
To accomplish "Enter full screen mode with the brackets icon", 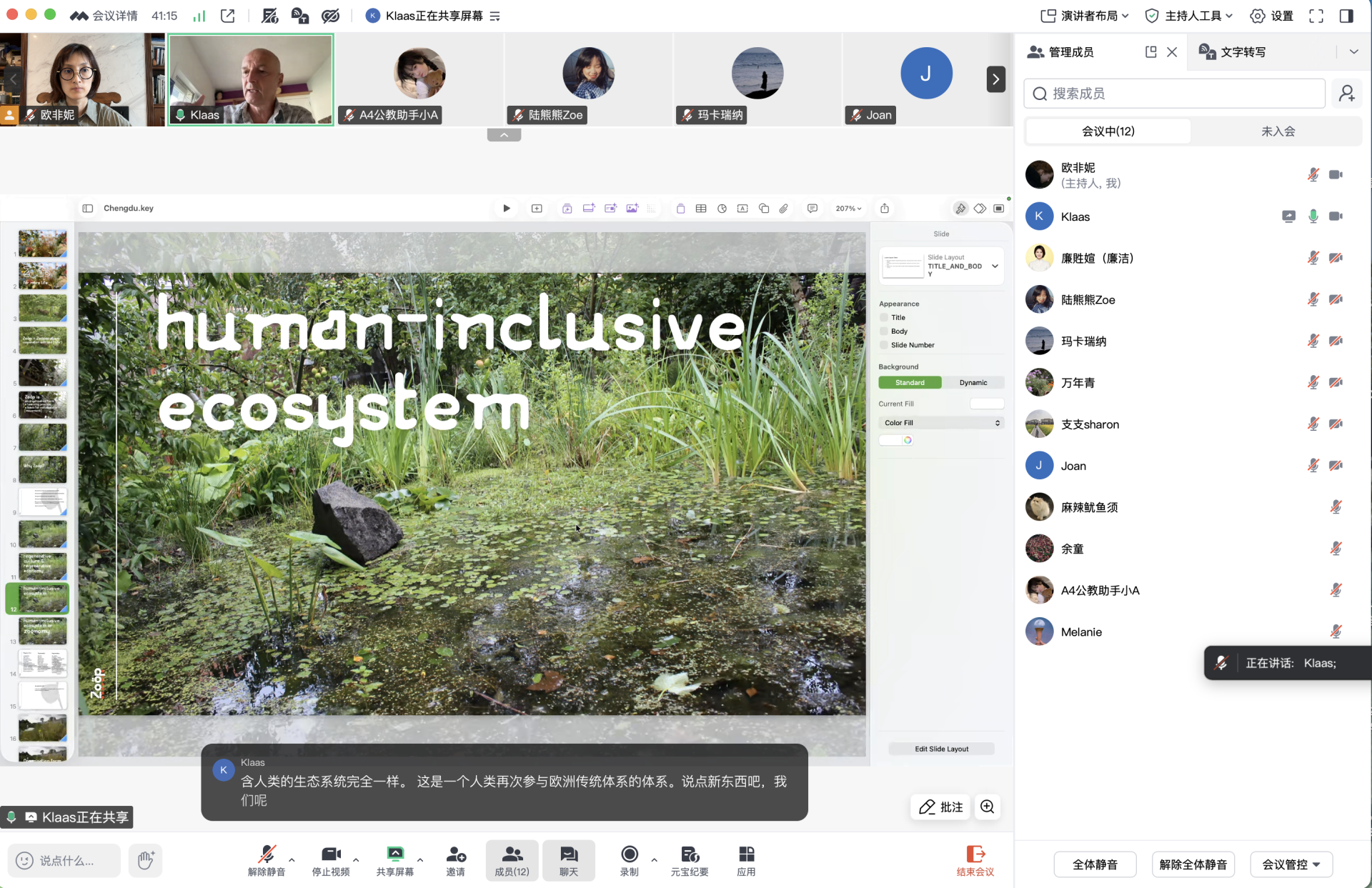I will coord(1316,16).
